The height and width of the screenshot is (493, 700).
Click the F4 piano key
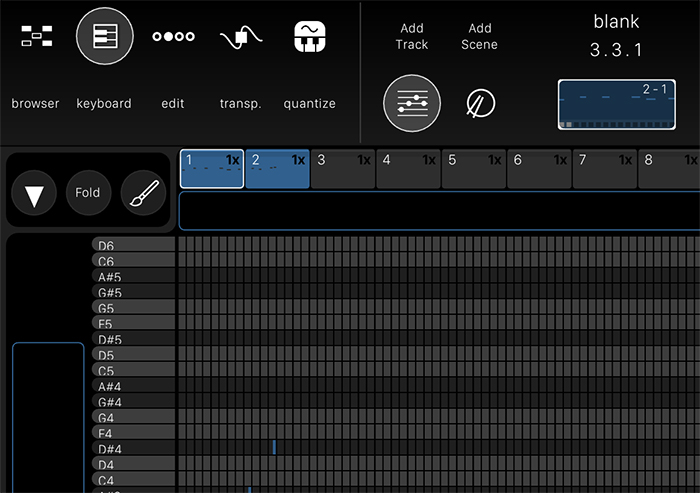[133, 432]
